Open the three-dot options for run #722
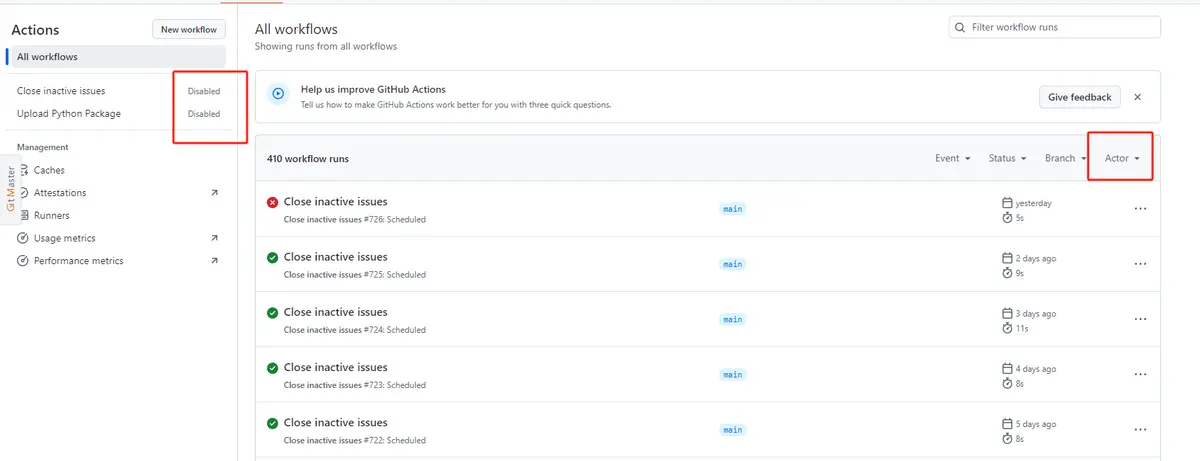 pyautogui.click(x=1140, y=429)
